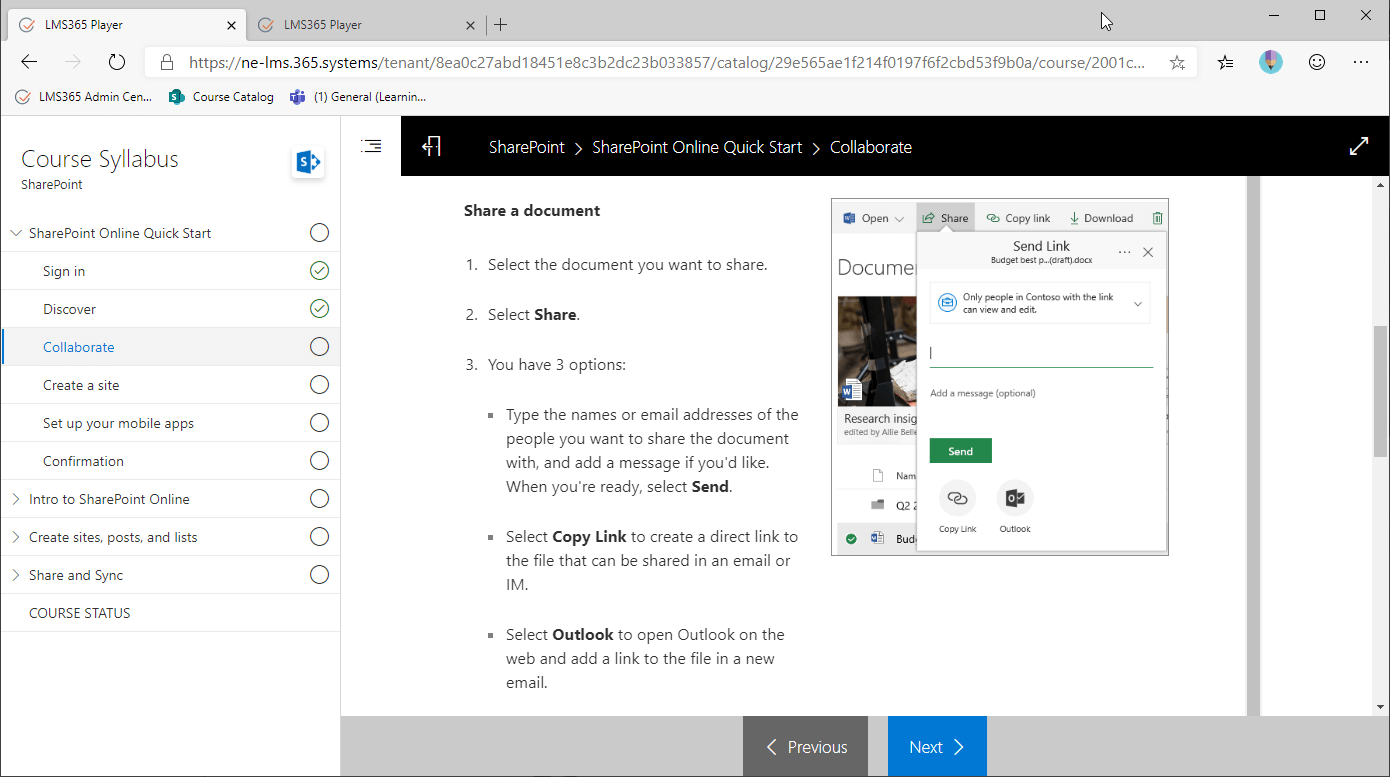Bookmark page with the star icon
Viewport: 1390px width, 777px height.
click(1177, 62)
